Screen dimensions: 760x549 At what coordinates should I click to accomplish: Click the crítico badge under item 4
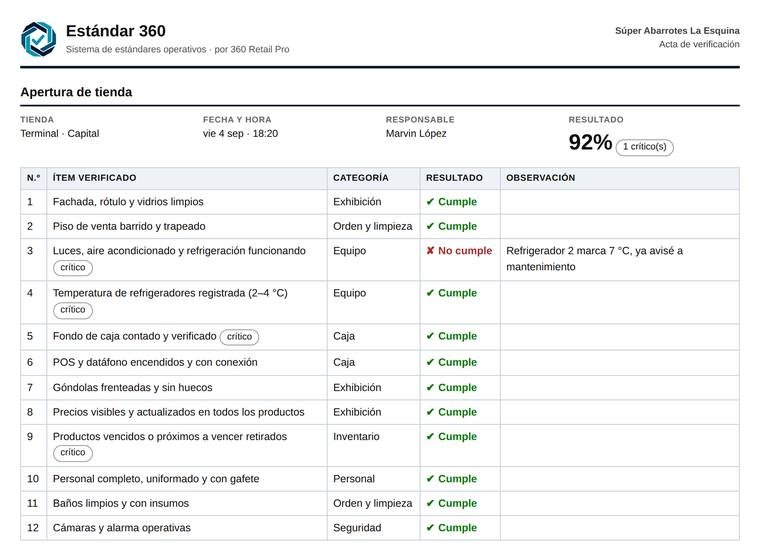(x=73, y=310)
